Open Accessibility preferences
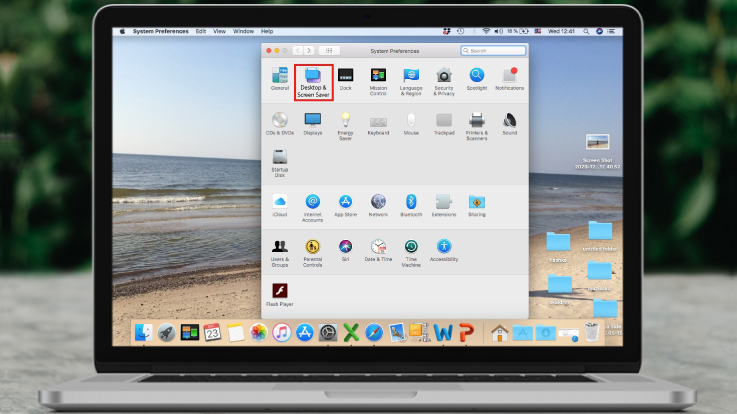 click(x=443, y=250)
